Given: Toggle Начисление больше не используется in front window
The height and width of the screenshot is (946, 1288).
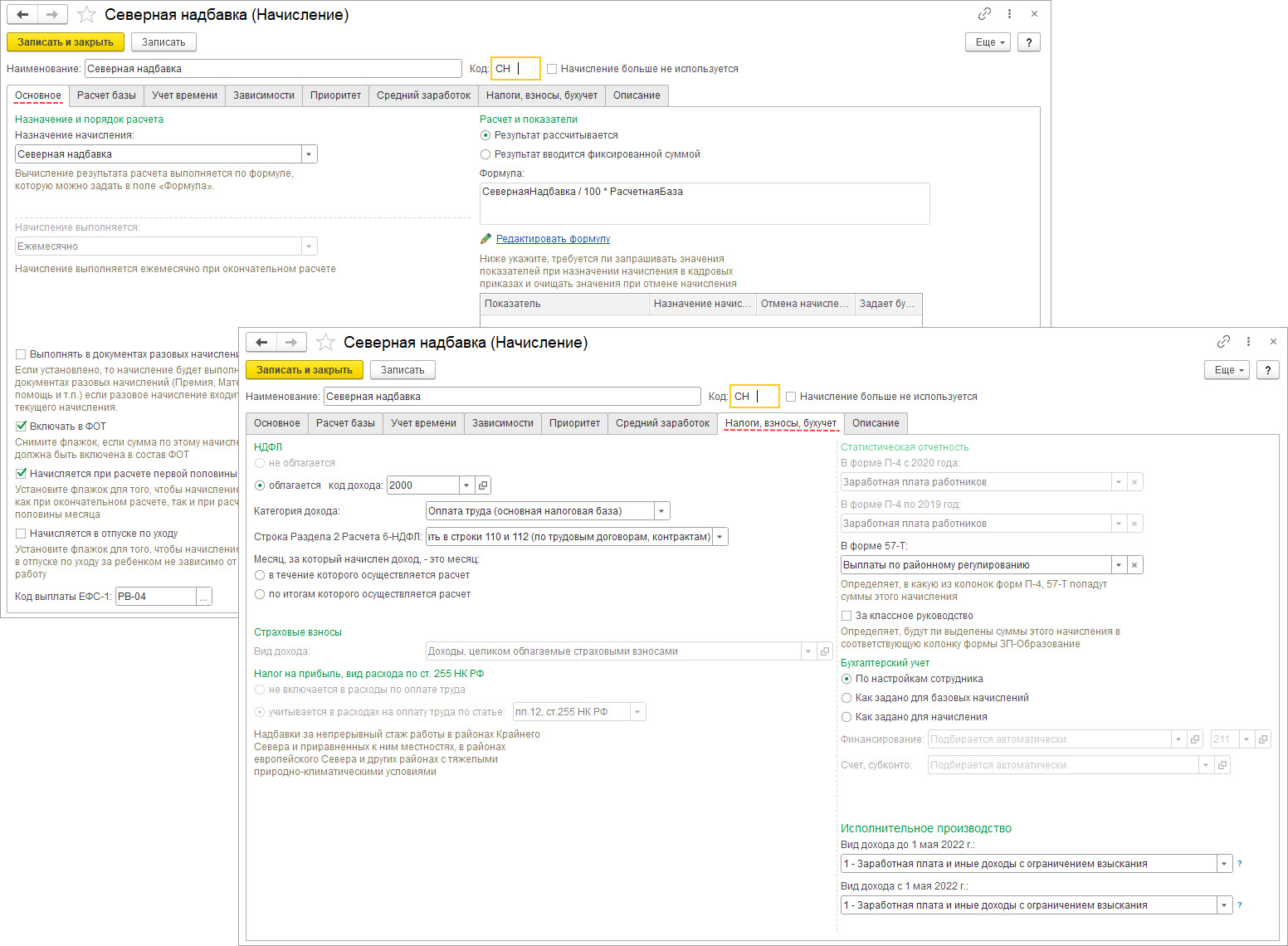Looking at the screenshot, I should pyautogui.click(x=791, y=397).
